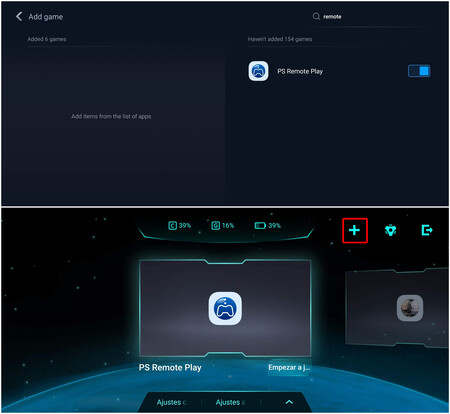Click the 'PS Remote Play' list label

[300, 71]
